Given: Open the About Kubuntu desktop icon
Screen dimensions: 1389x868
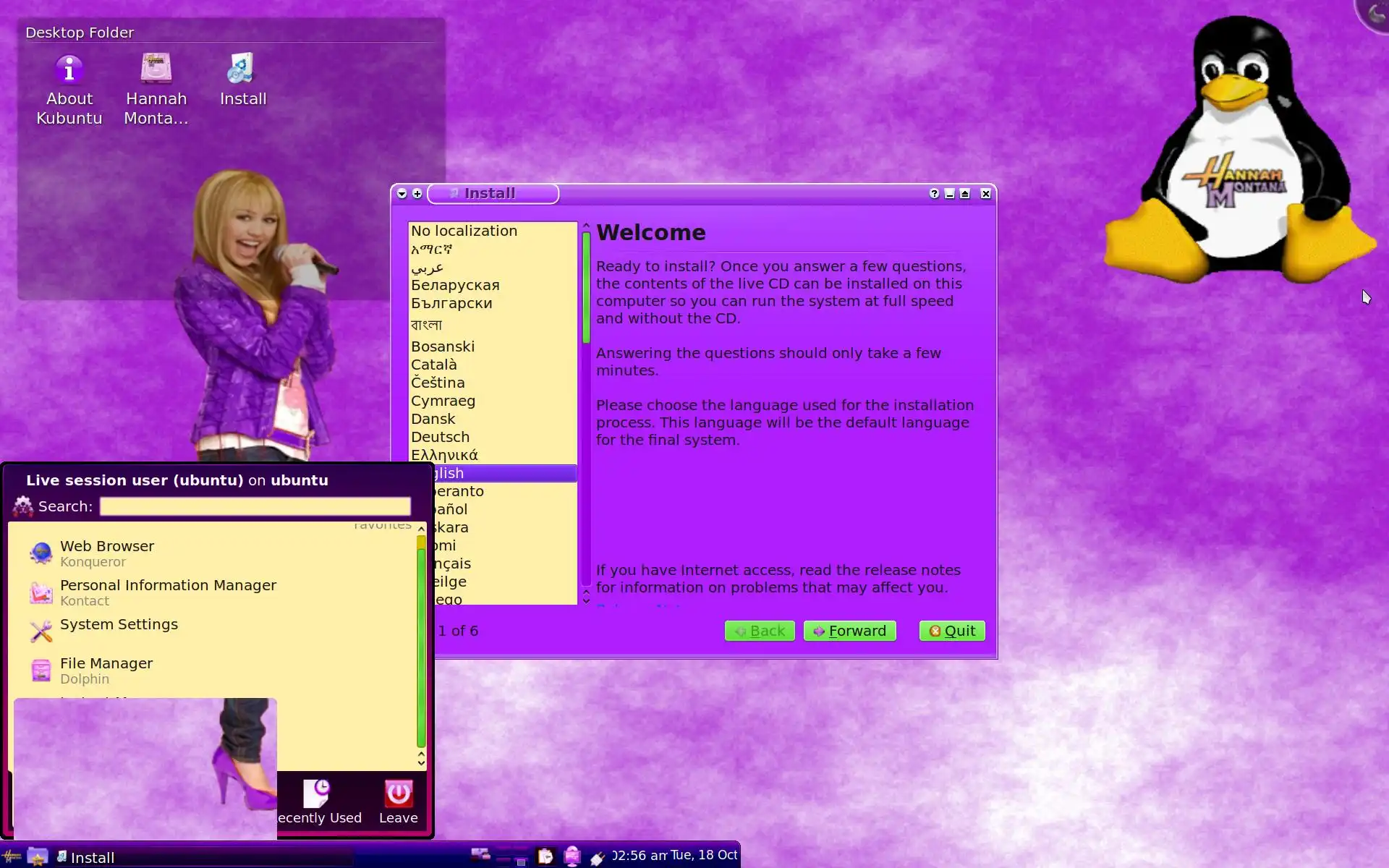Looking at the screenshot, I should click(x=69, y=71).
